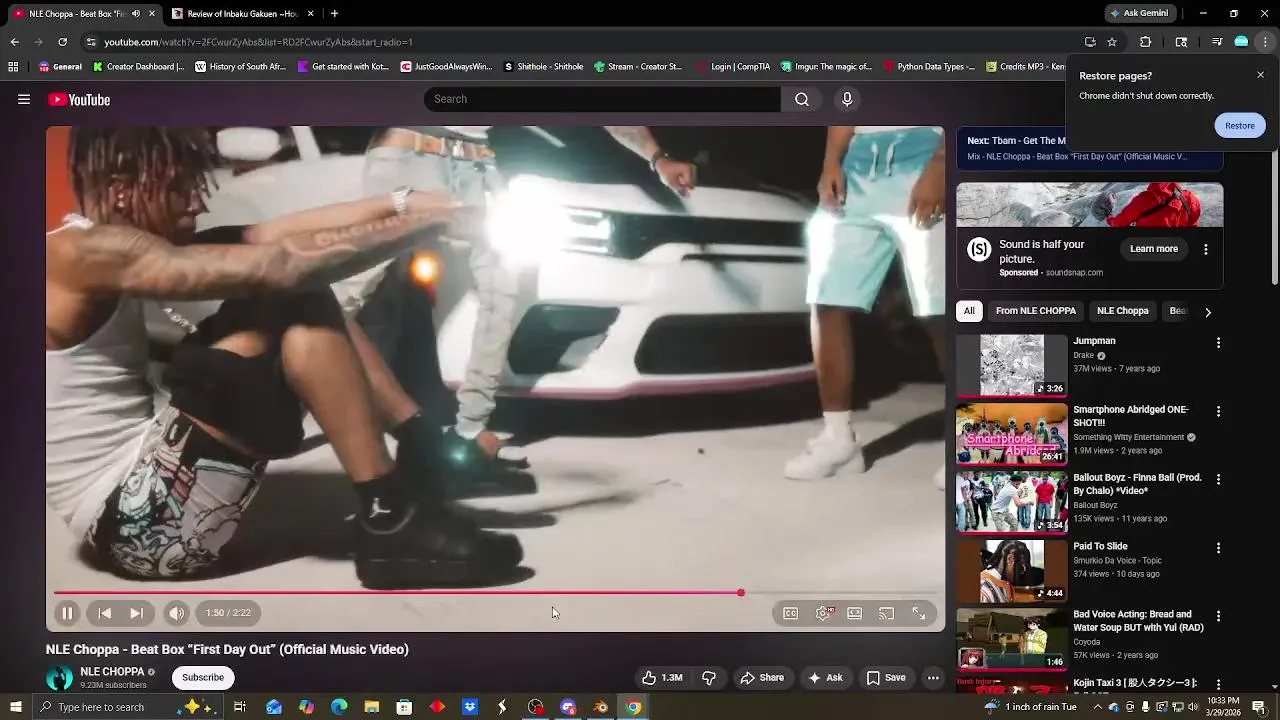Image resolution: width=1280 pixels, height=720 pixels.
Task: Like the video (1.3M likes)
Action: pos(661,678)
